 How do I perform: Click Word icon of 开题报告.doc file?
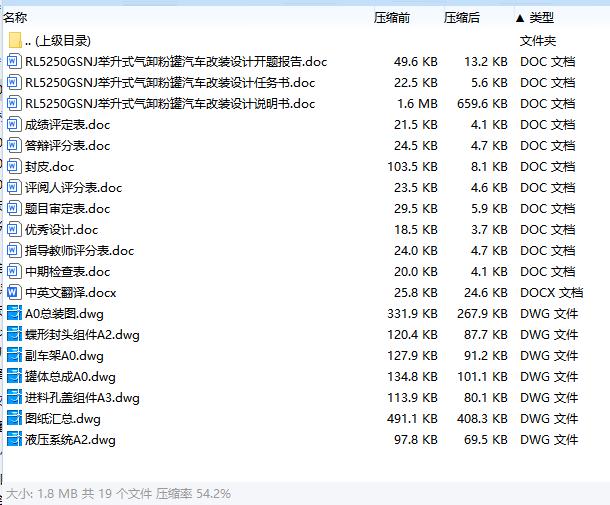(x=13, y=61)
